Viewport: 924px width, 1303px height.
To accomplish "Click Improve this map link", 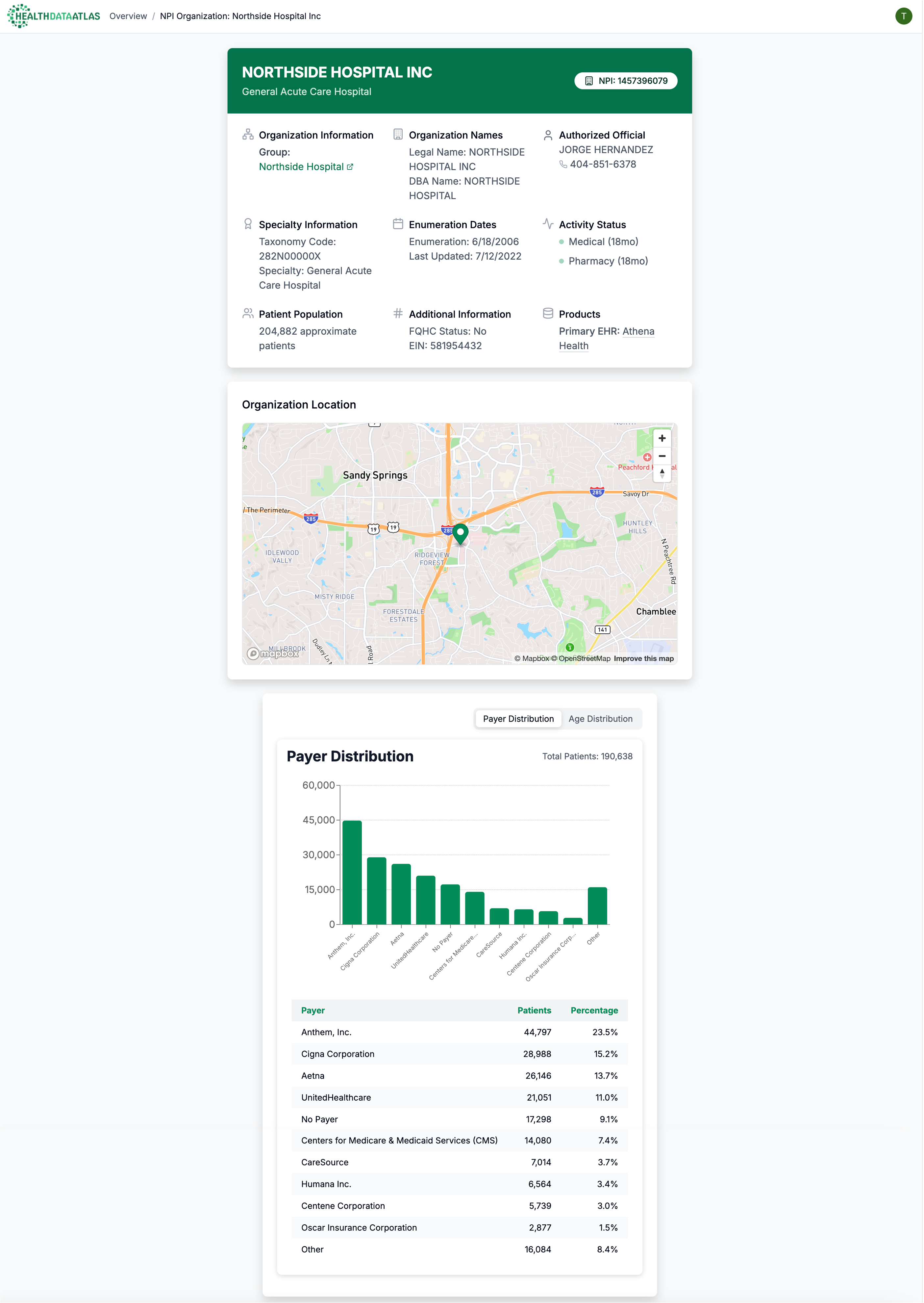I will [x=643, y=658].
